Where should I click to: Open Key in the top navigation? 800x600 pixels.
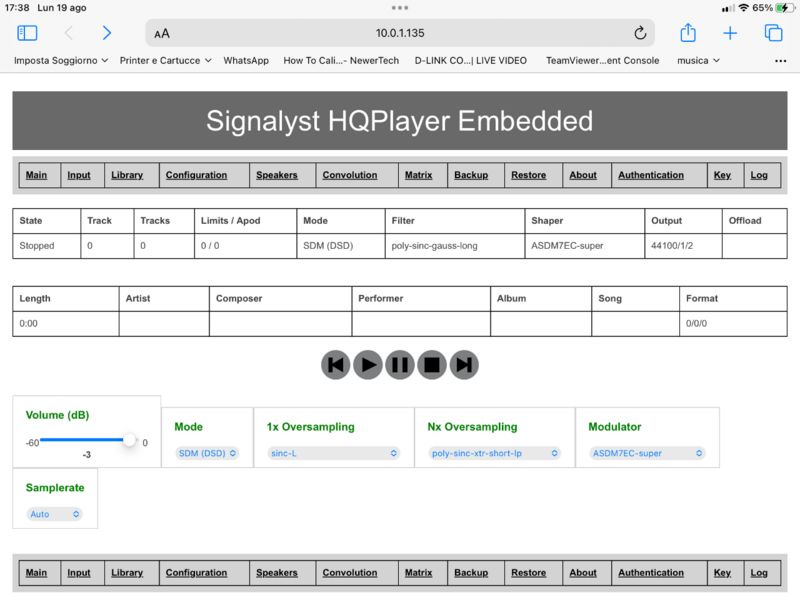tap(722, 175)
